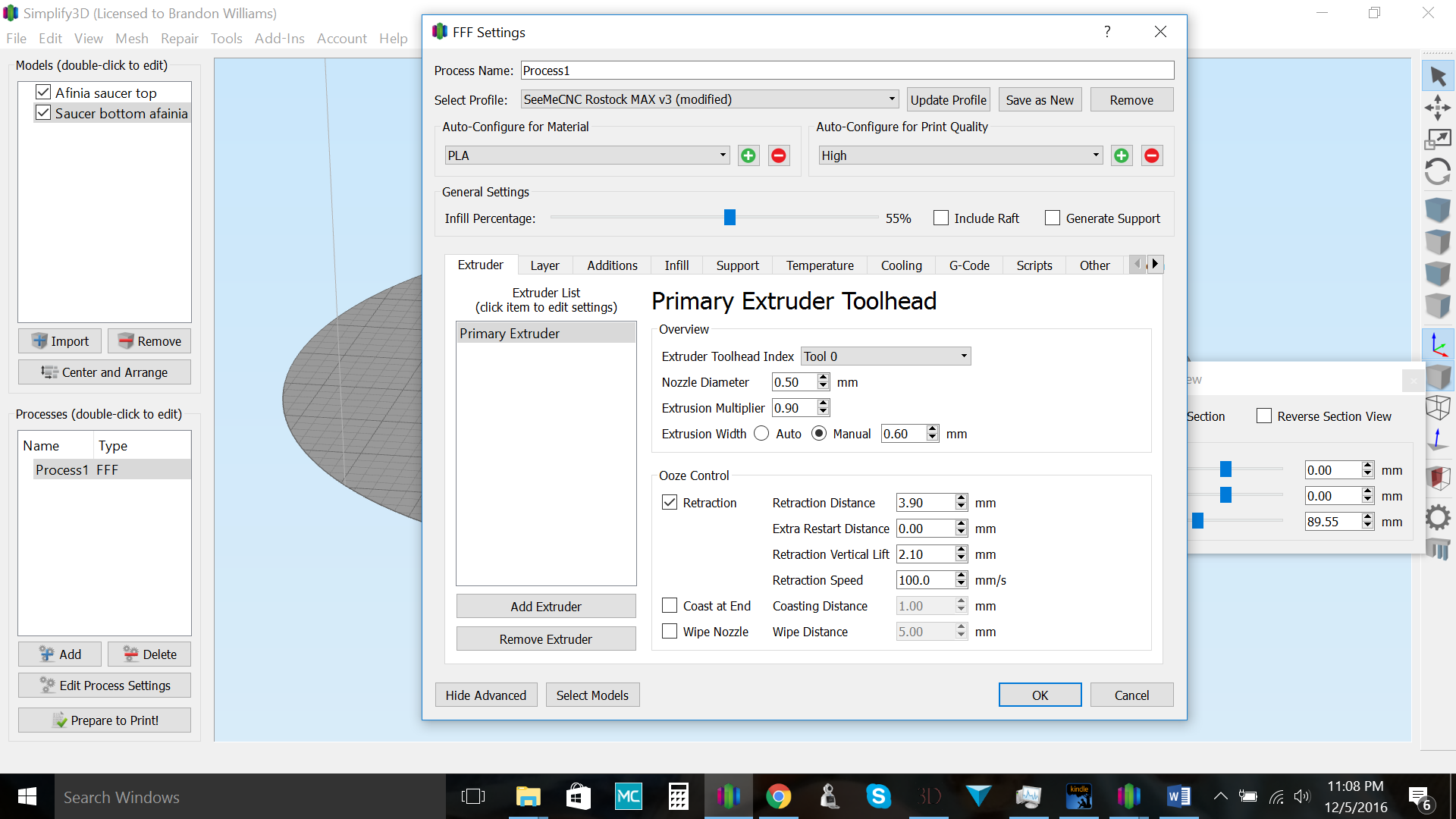The width and height of the screenshot is (1456, 819).
Task: Enable the Include Raft checkbox
Action: coord(941,218)
